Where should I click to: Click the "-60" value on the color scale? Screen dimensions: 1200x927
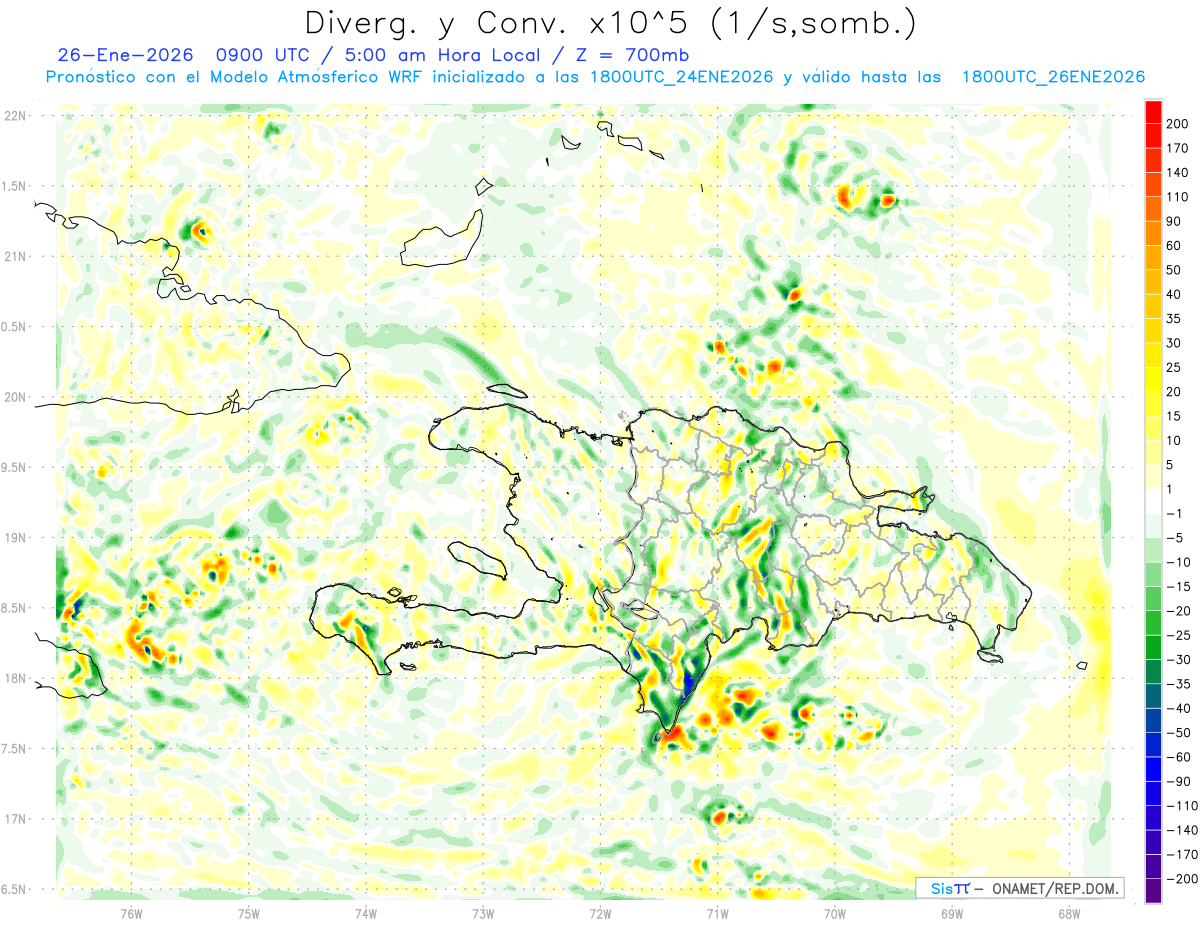[x=1178, y=757]
